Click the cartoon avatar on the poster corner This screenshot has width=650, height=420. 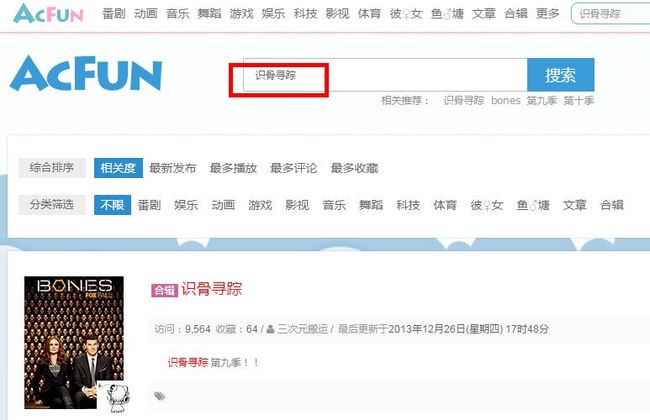[115, 398]
